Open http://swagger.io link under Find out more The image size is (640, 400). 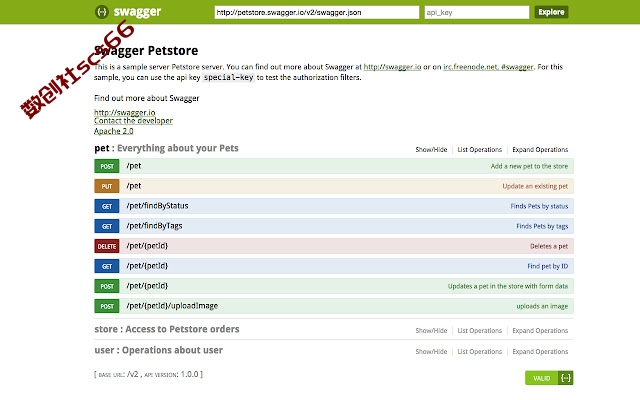[x=124, y=112]
